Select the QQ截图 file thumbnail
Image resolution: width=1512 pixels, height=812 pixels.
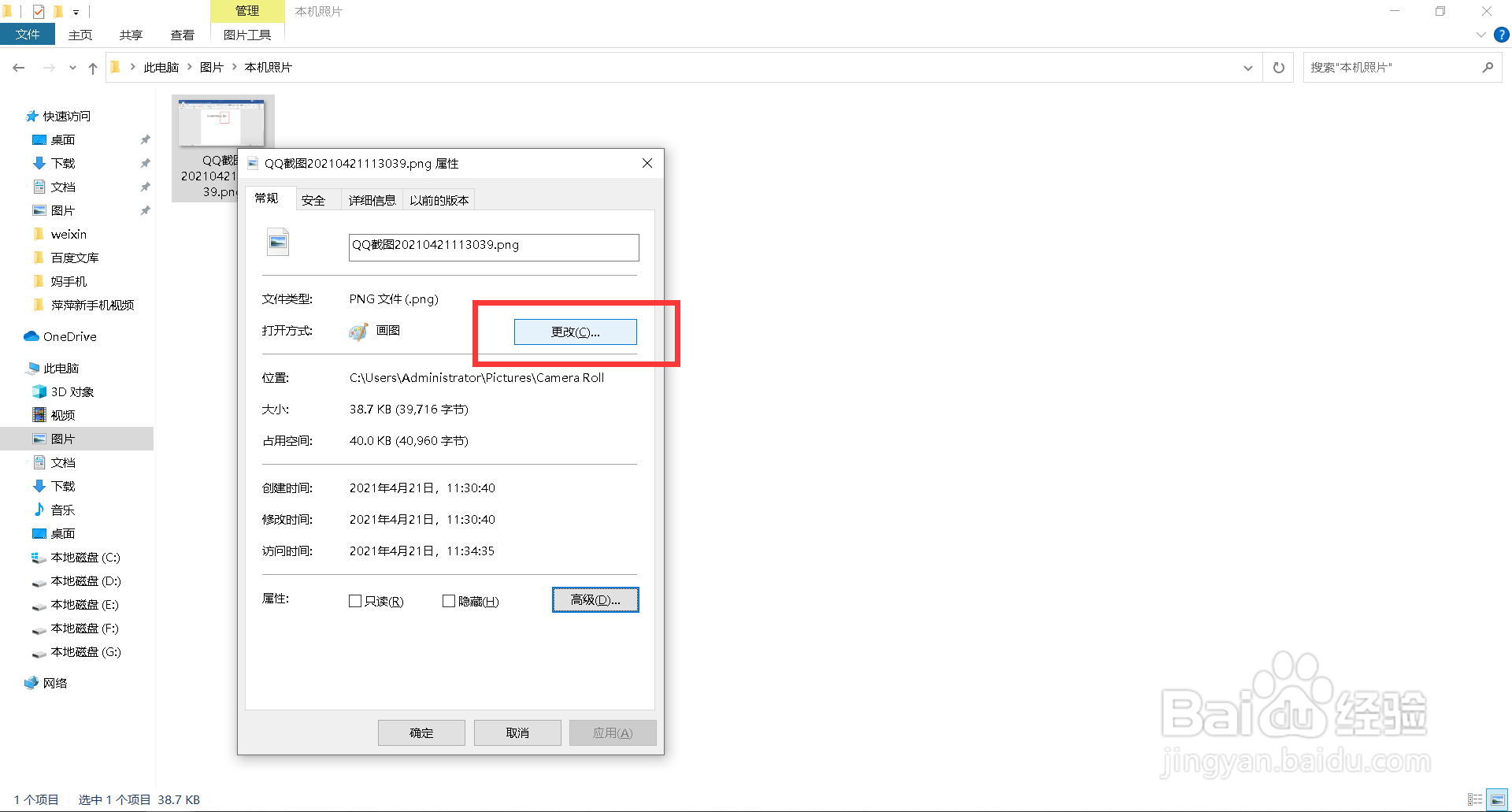coord(221,124)
